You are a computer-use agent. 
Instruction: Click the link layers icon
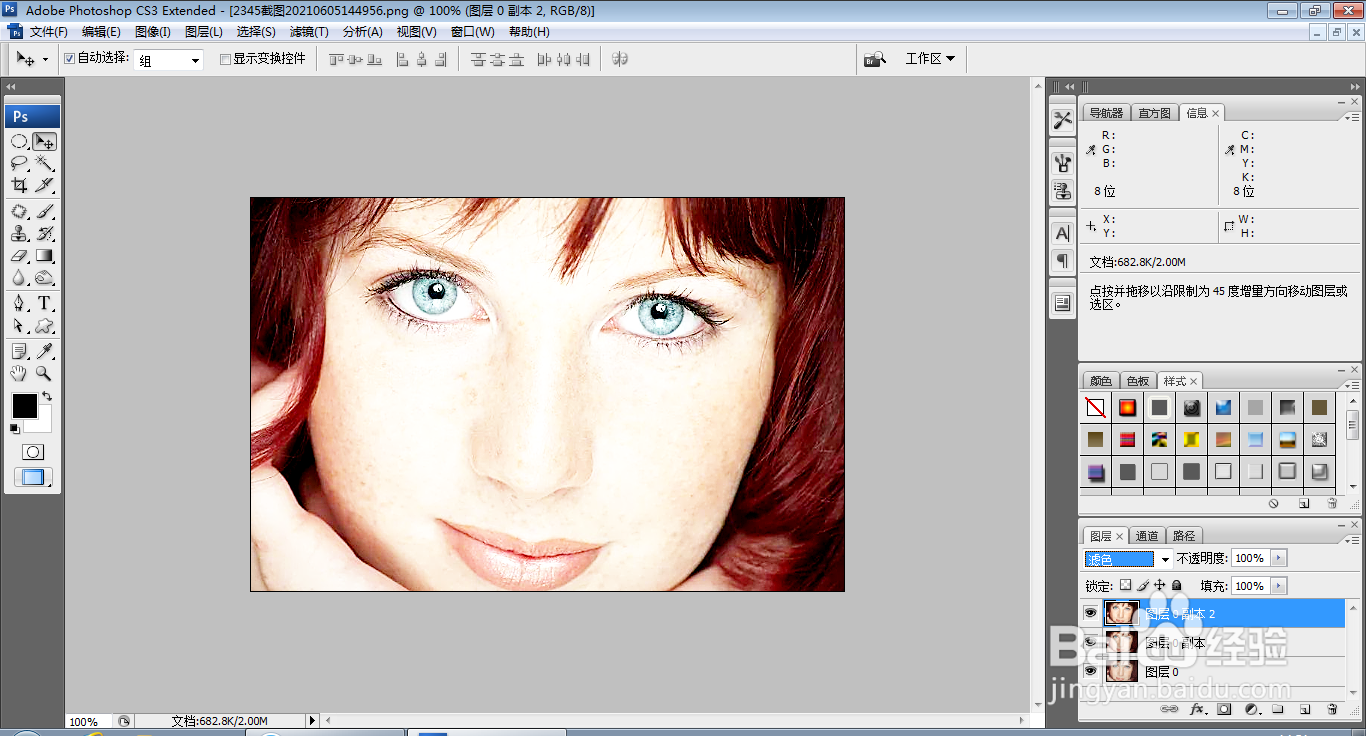point(1167,709)
